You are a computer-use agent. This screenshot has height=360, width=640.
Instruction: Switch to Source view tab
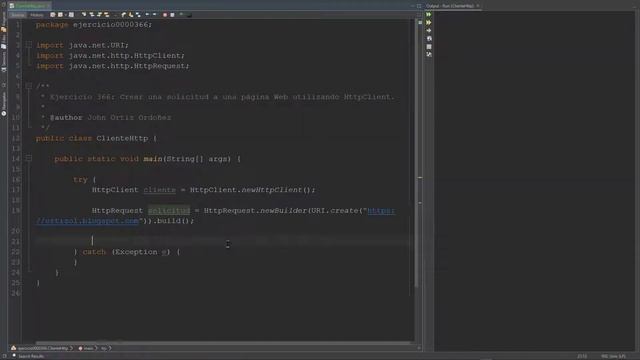click(x=18, y=15)
